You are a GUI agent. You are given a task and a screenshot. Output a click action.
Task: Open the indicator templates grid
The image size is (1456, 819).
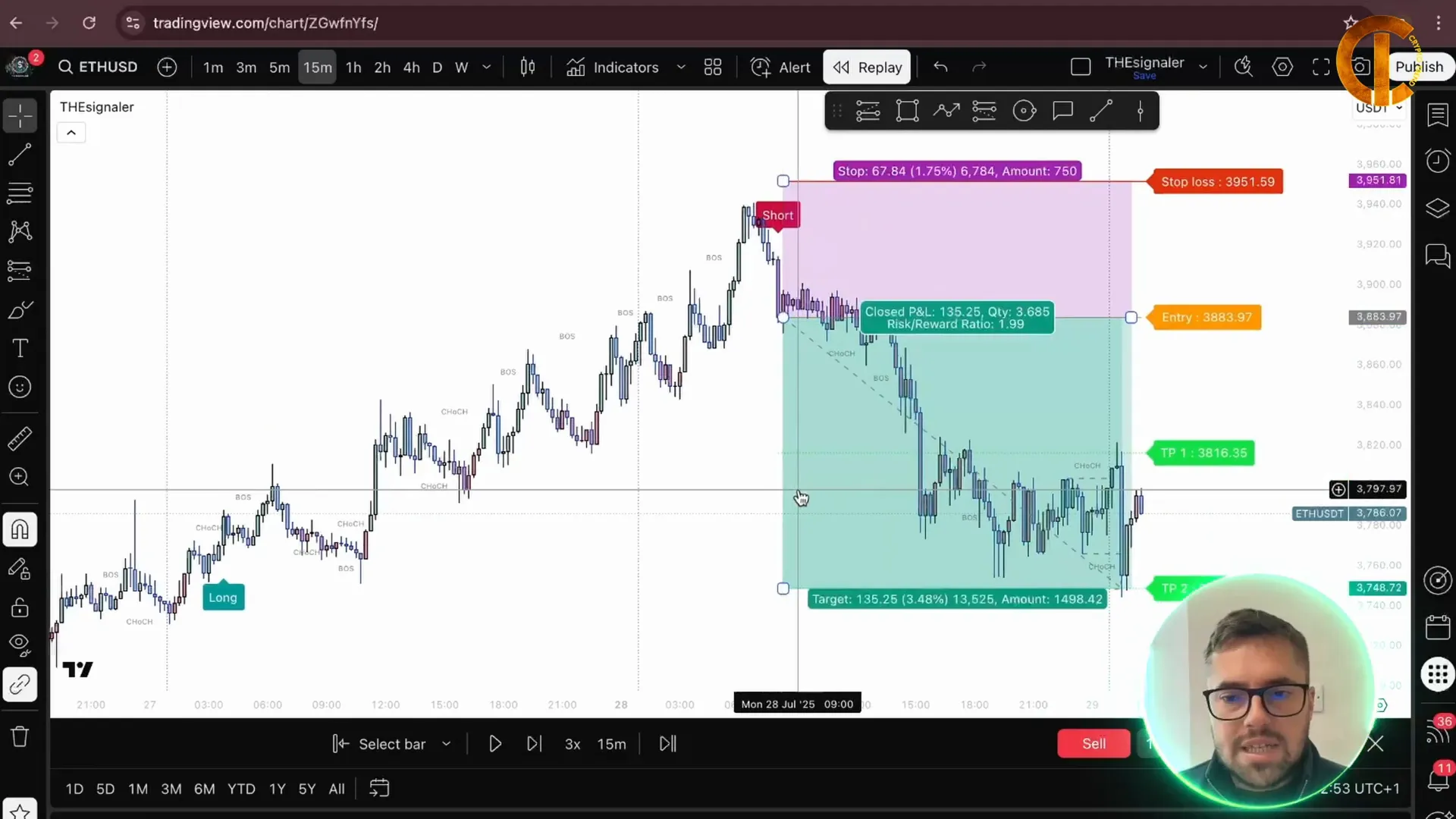[x=713, y=67]
